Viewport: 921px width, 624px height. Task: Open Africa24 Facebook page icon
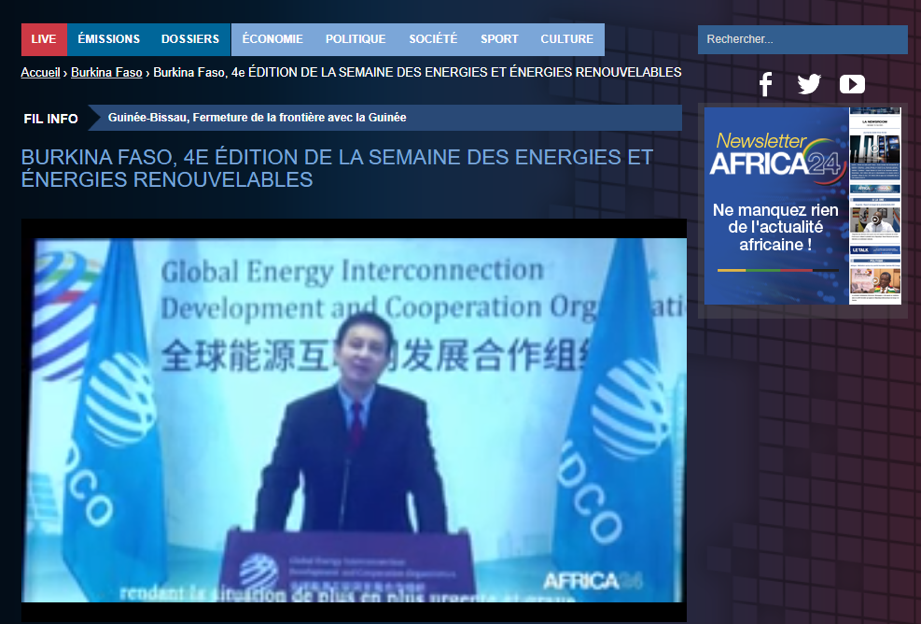[766, 84]
